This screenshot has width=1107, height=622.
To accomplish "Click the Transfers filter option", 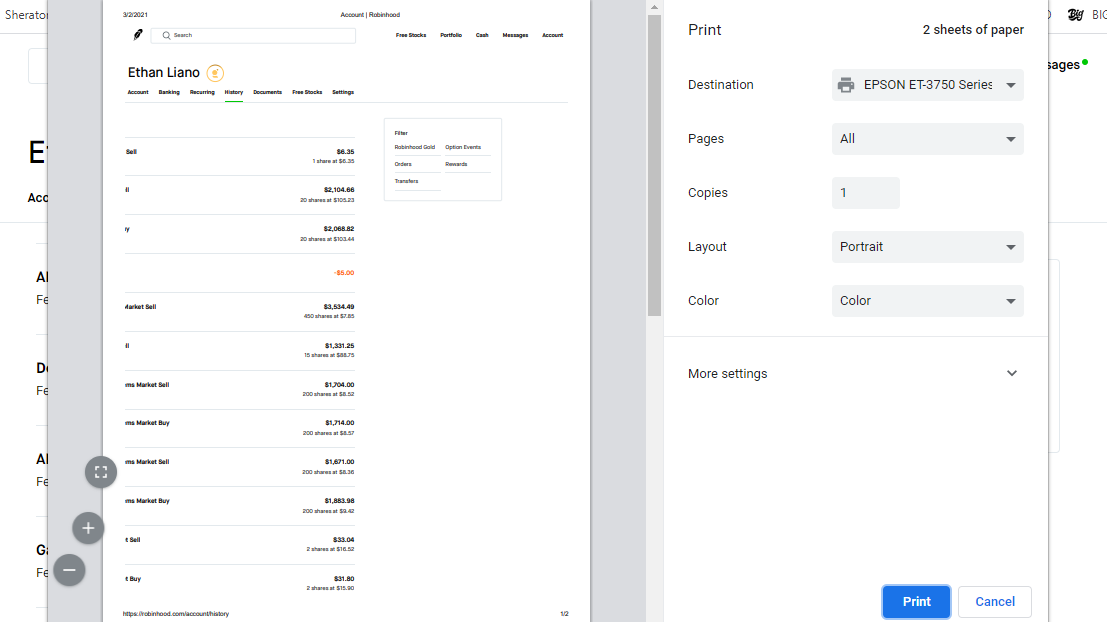I will 407,181.
